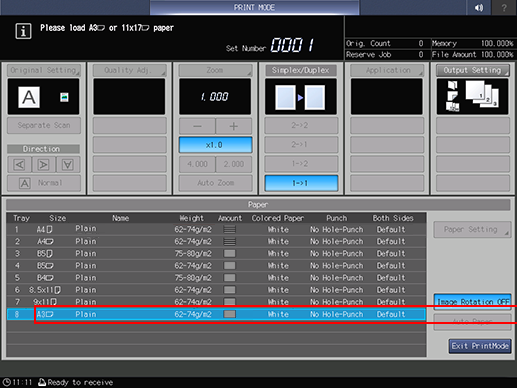Click the Separate Scan button

pyautogui.click(x=44, y=125)
